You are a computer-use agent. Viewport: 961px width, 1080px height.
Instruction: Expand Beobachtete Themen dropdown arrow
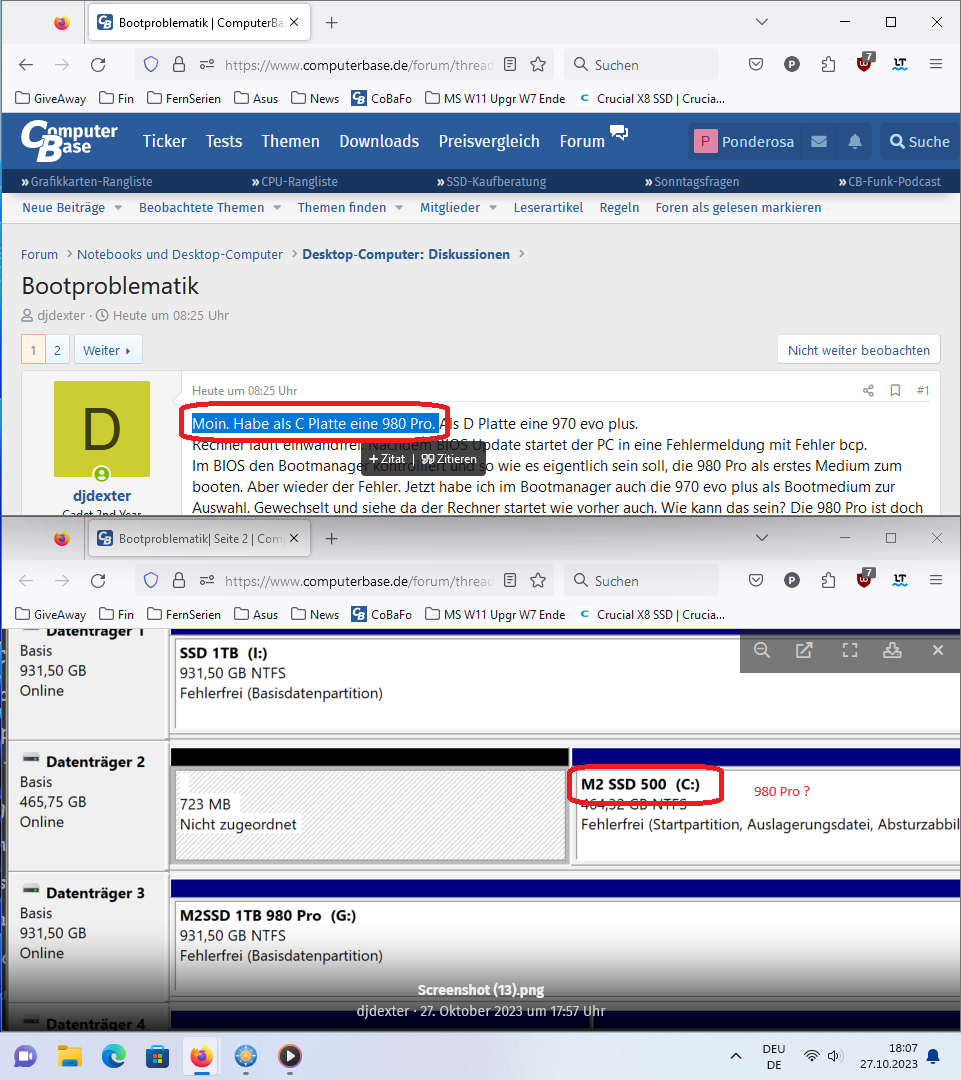coord(277,208)
